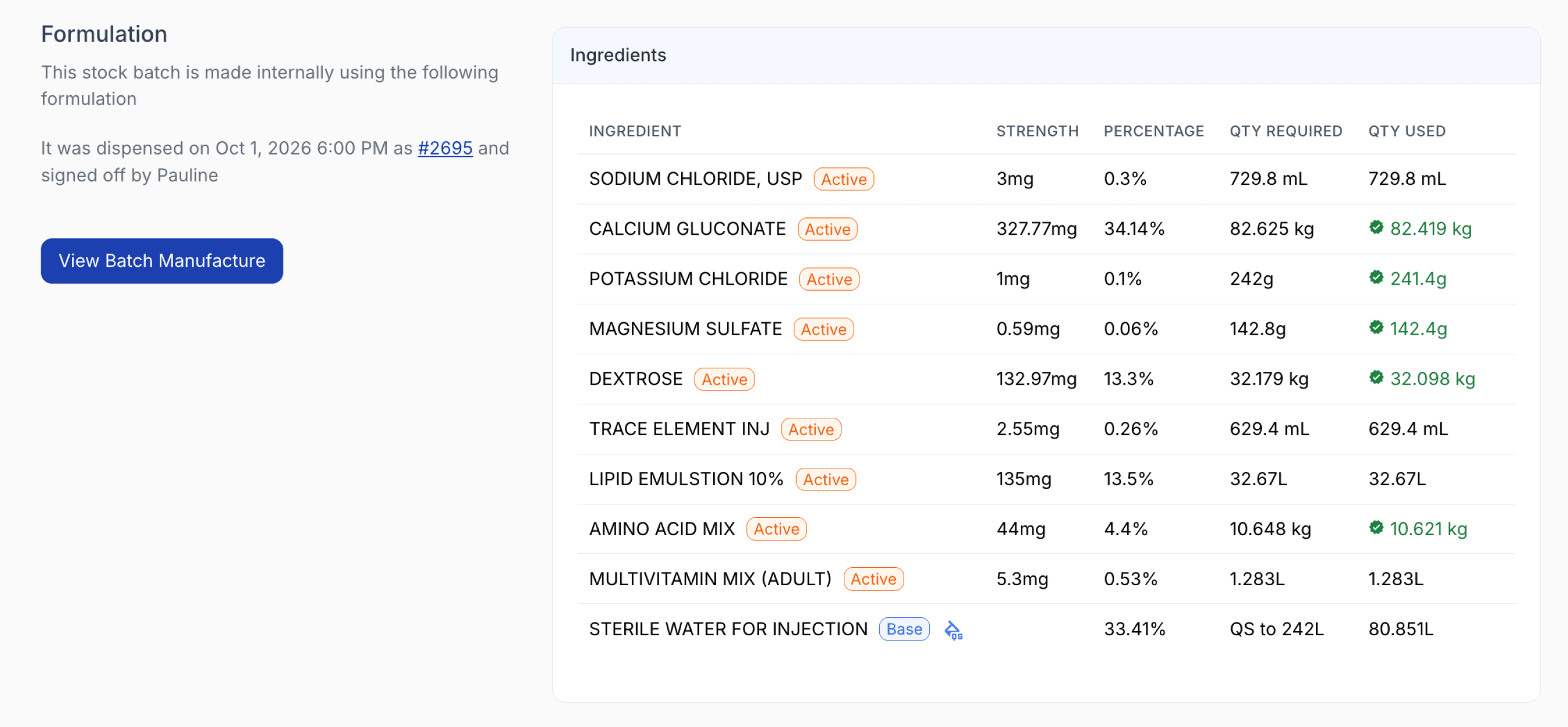Click the QS fill icon beside Sterile Water
The width and height of the screenshot is (1568, 727).
[953, 630]
